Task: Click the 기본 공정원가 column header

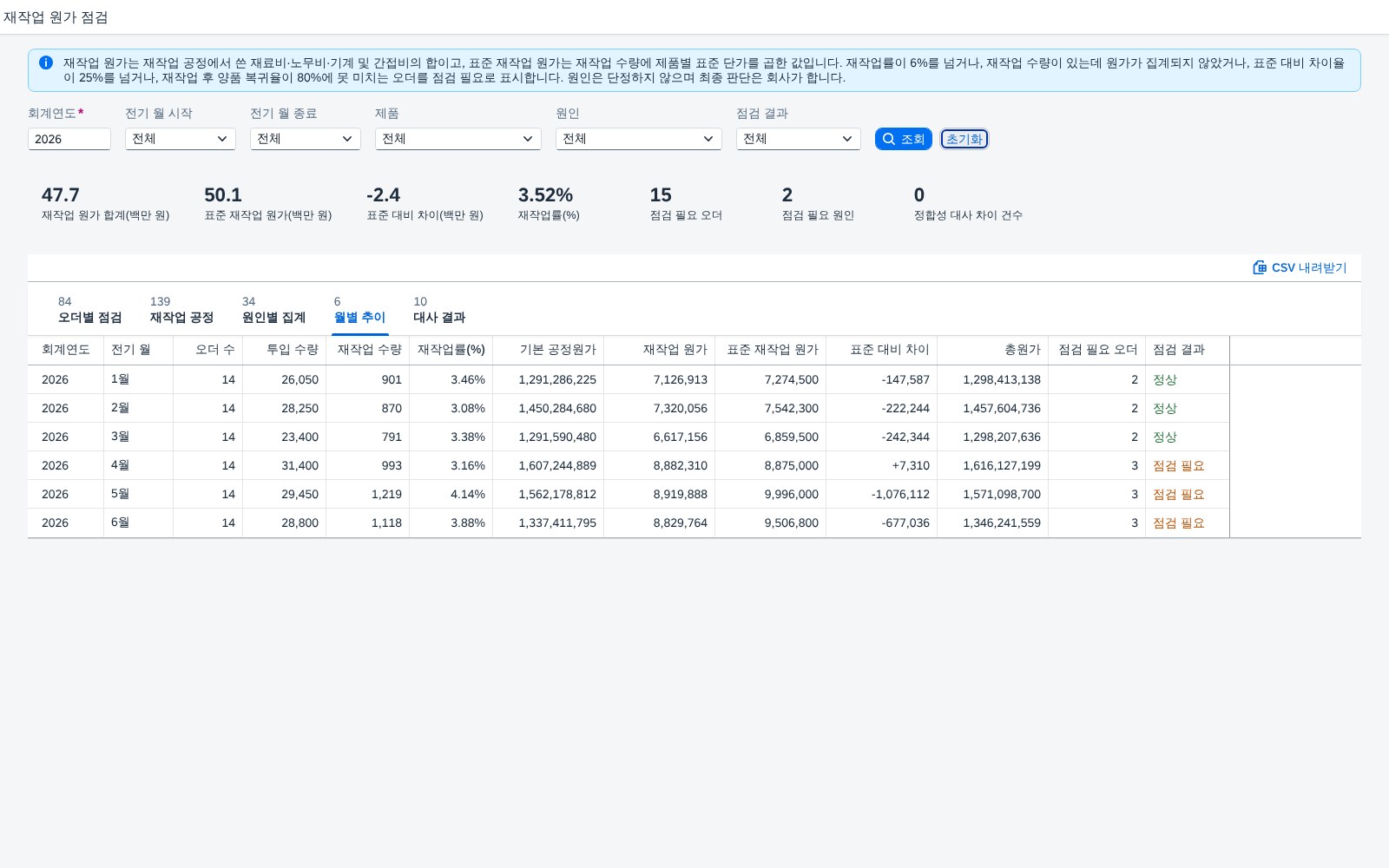Action: (549, 350)
